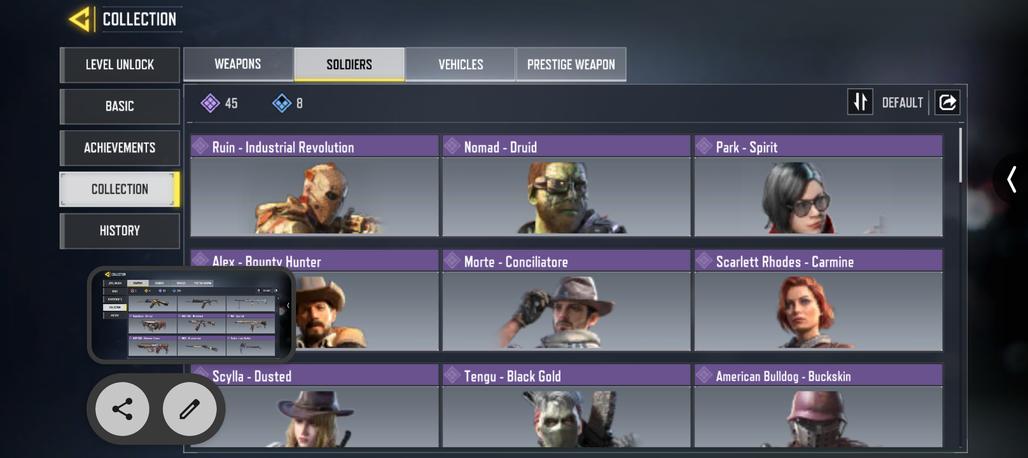The width and height of the screenshot is (1028, 458).
Task: Open the HISTORY section
Action: pos(119,231)
